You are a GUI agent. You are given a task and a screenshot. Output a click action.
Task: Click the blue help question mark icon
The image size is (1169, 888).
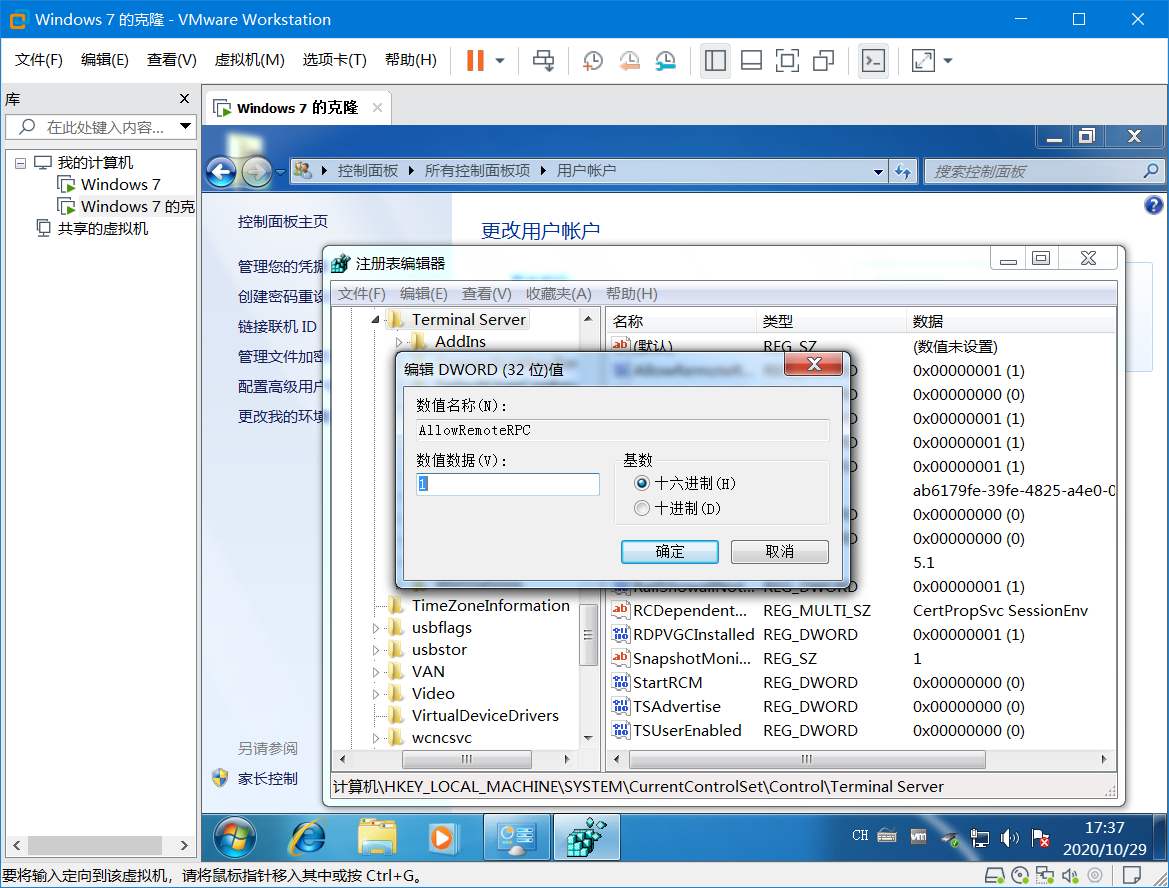(x=1153, y=205)
